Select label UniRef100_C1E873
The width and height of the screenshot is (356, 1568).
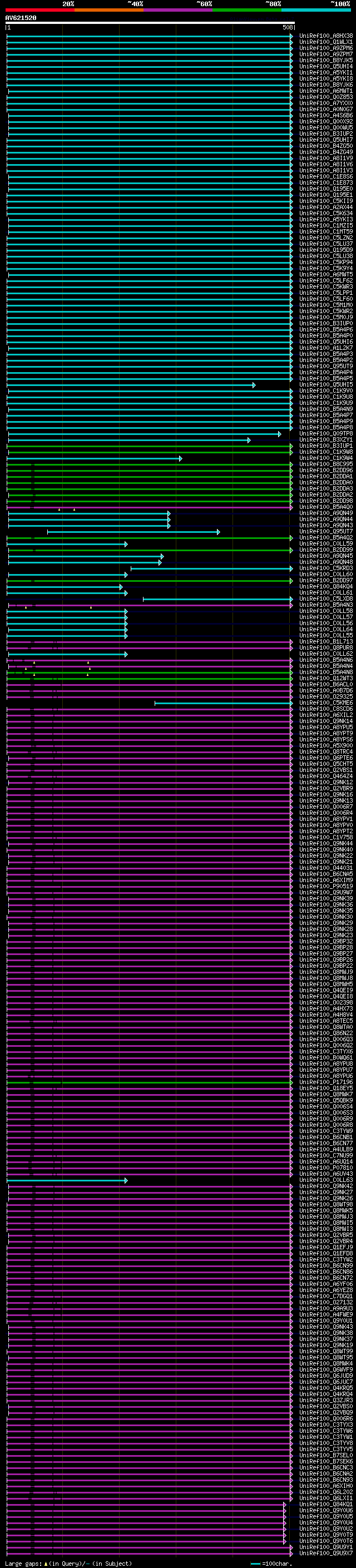325,182
